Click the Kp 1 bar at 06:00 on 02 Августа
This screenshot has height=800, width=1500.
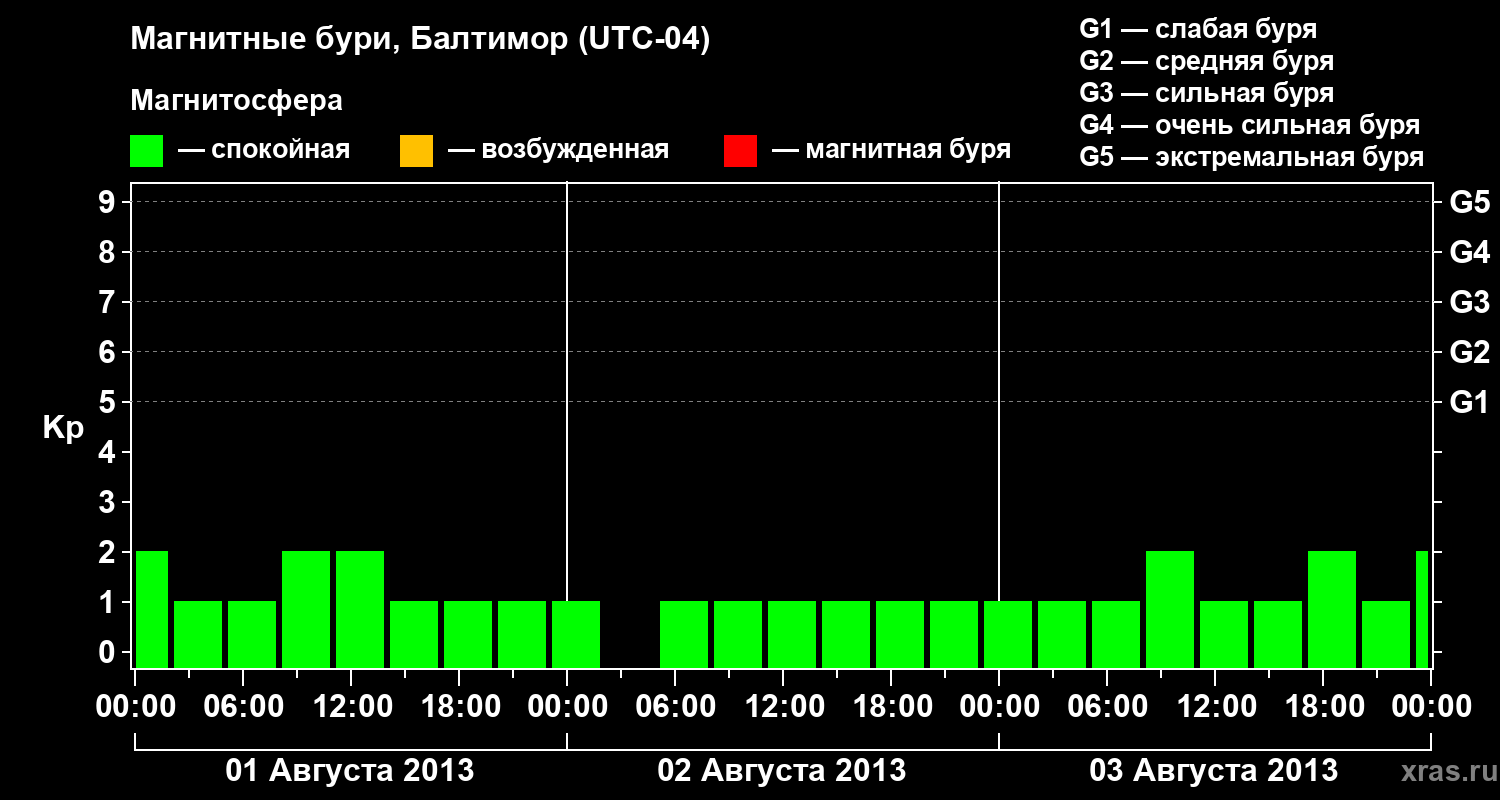[684, 634]
